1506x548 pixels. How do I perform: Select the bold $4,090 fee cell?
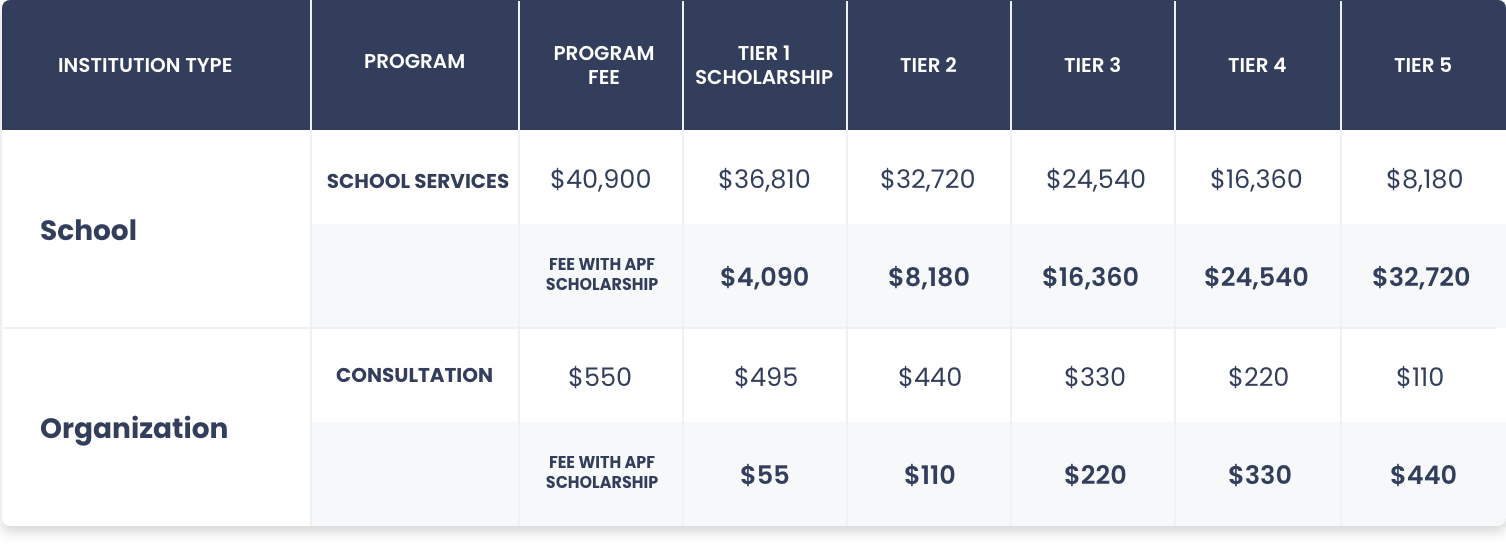tap(764, 277)
